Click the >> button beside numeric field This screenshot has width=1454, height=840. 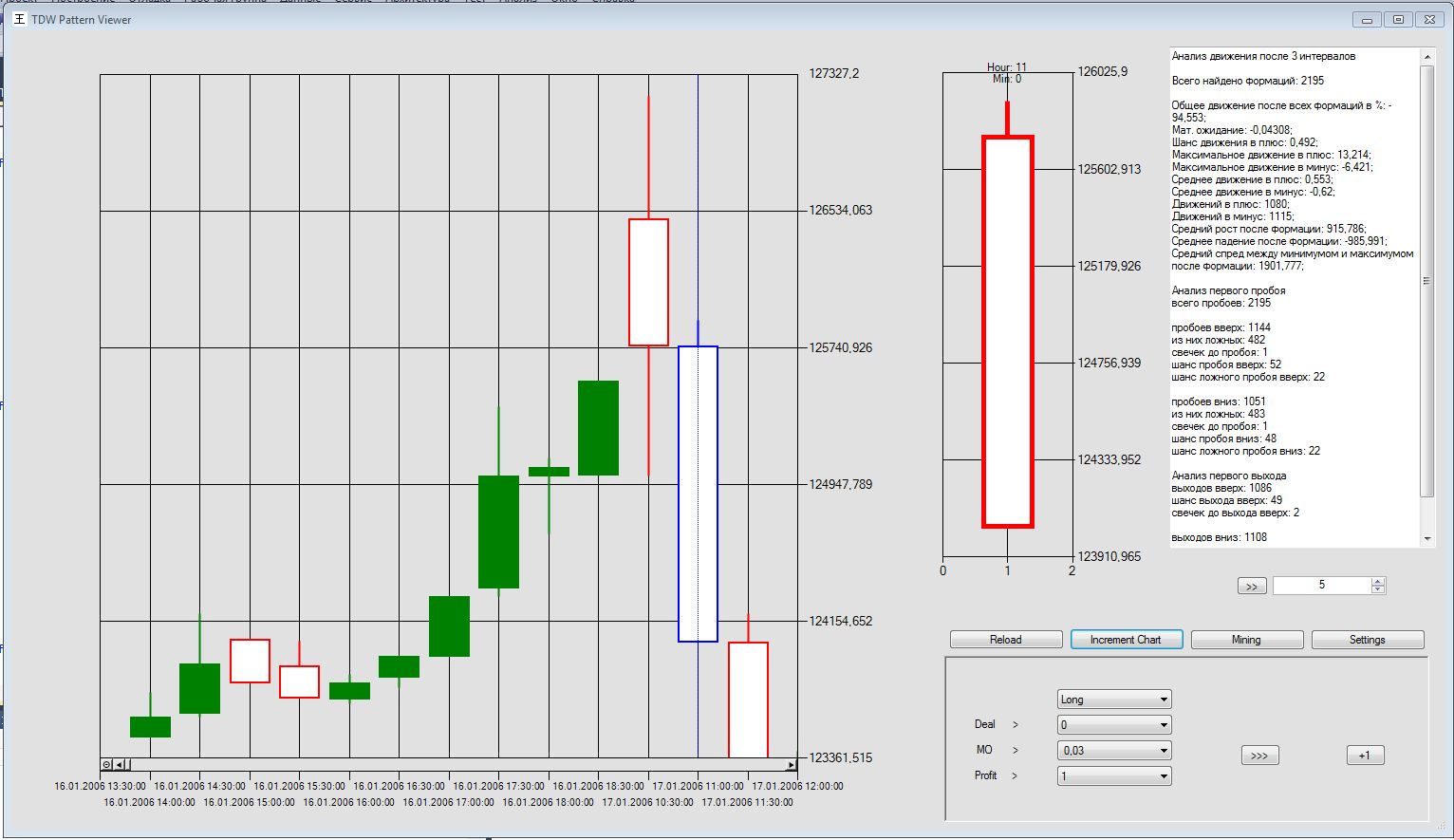[x=1252, y=587]
